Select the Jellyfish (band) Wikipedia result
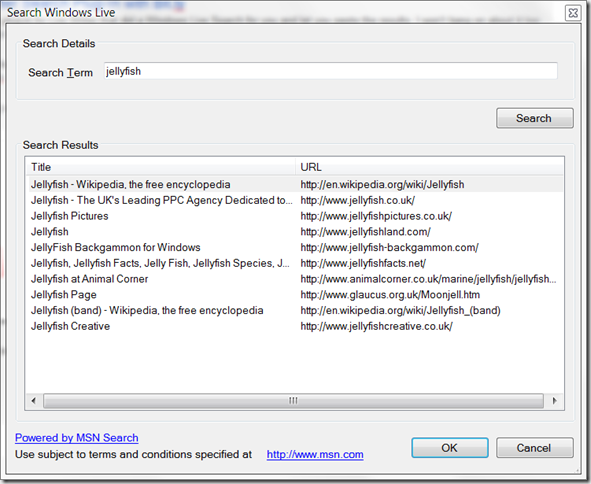This screenshot has height=484, width=591. [295, 311]
